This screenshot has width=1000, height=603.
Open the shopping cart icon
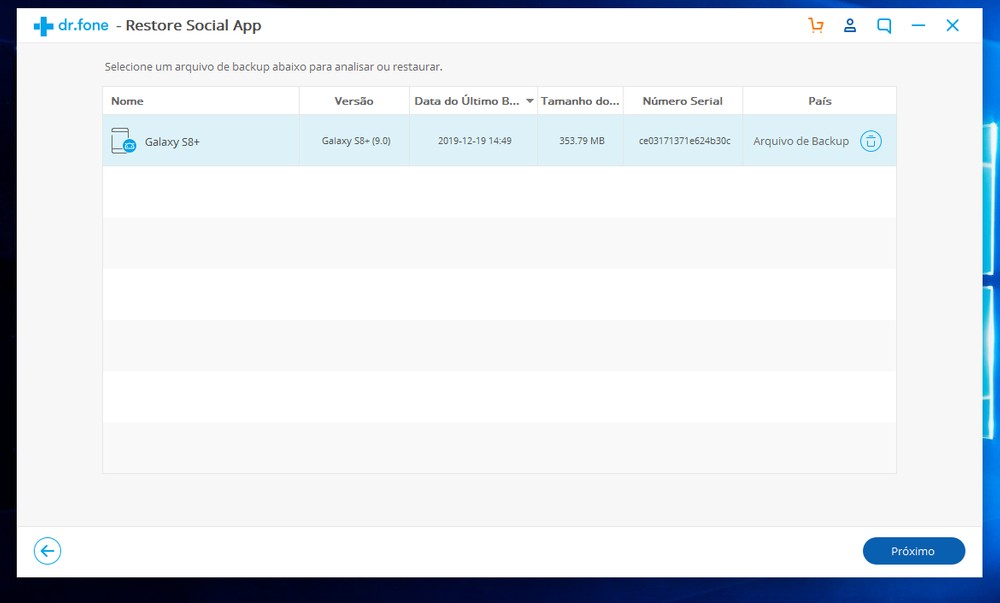[x=816, y=26]
